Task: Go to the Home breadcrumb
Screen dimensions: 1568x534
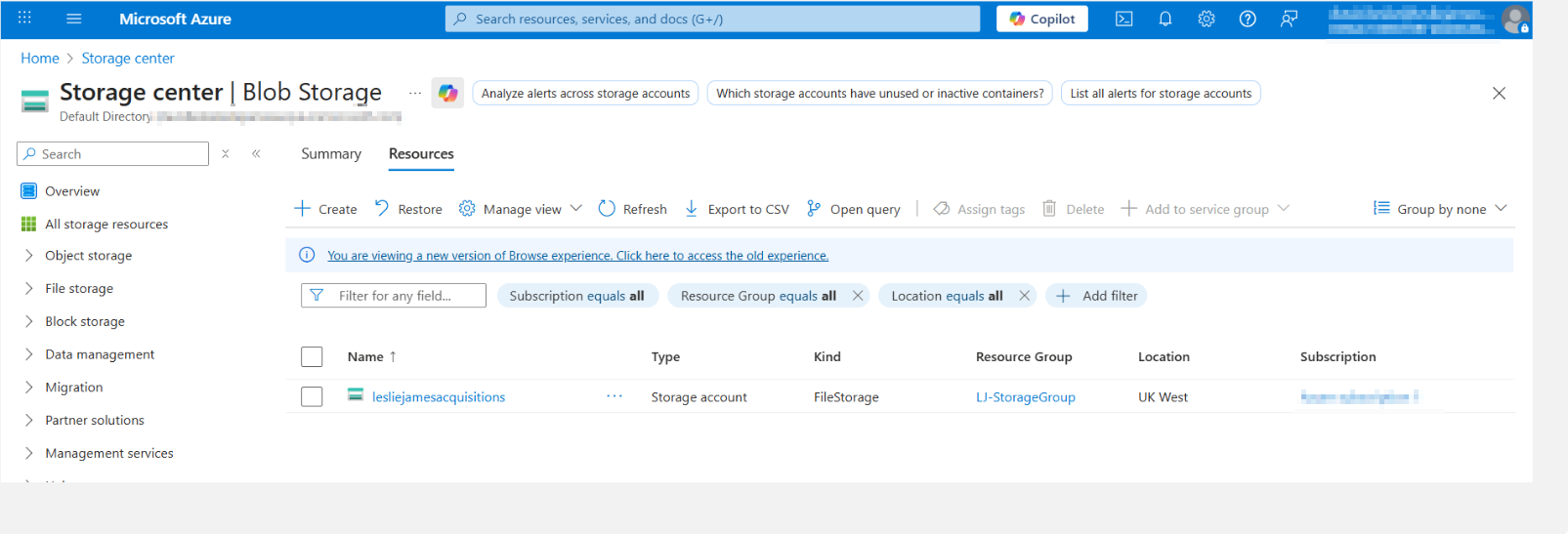Action: tap(40, 58)
